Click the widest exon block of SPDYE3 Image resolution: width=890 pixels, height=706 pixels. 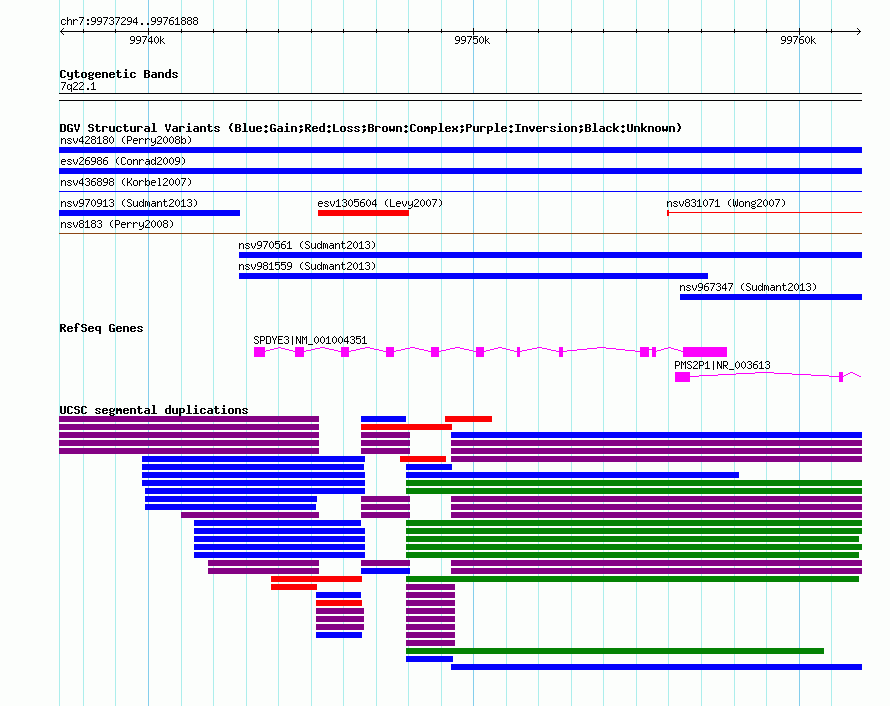pos(705,352)
